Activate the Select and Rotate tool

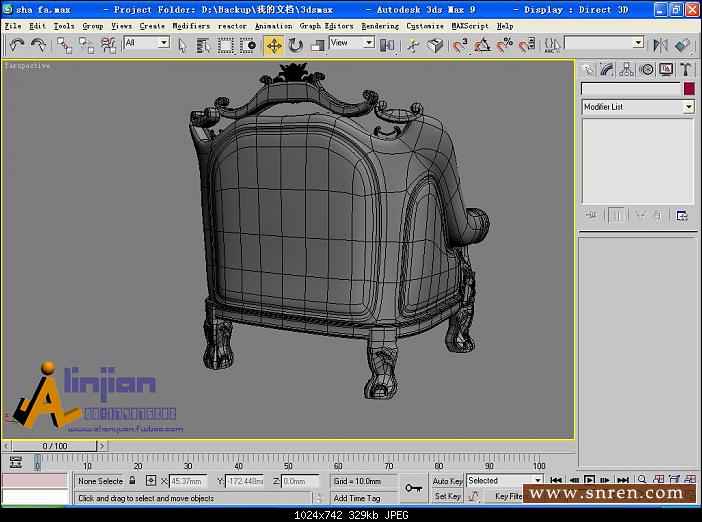[296, 45]
